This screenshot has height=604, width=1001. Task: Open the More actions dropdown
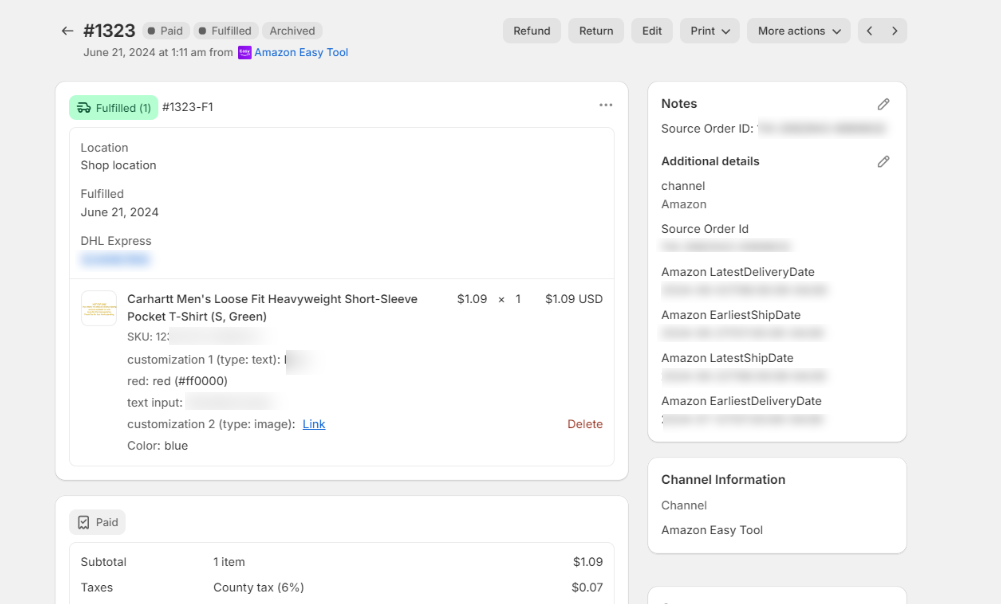click(x=798, y=30)
